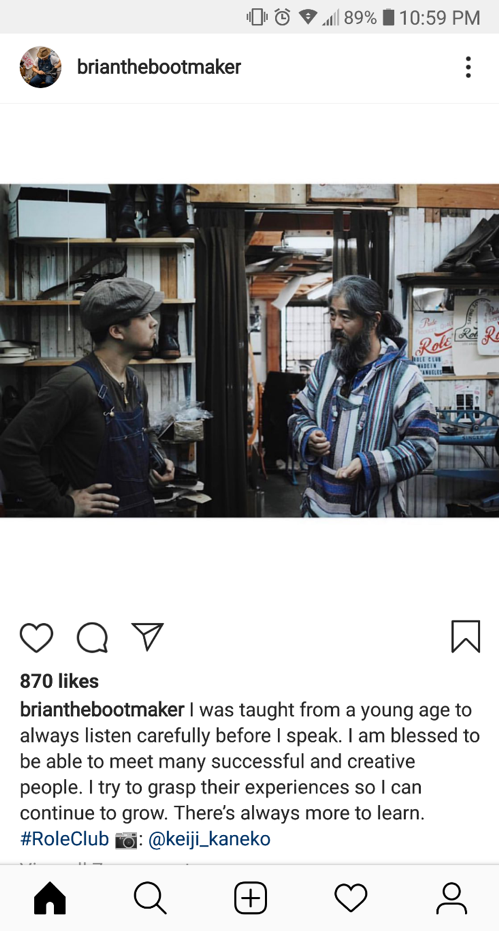Open the brianthebootmaker profile picture
This screenshot has width=499, height=931.
click(40, 67)
